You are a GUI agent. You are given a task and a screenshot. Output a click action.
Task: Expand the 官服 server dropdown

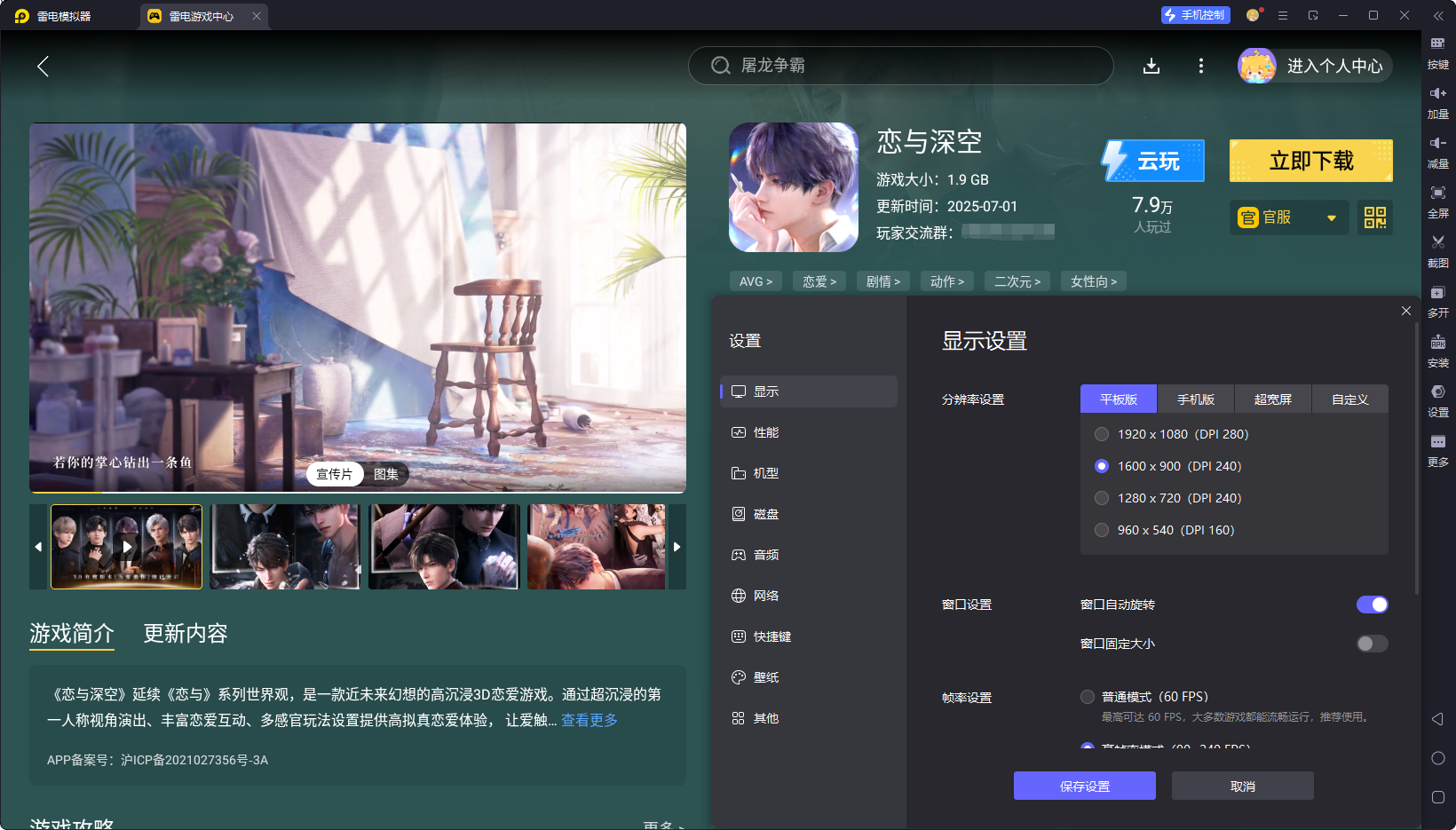[1331, 217]
